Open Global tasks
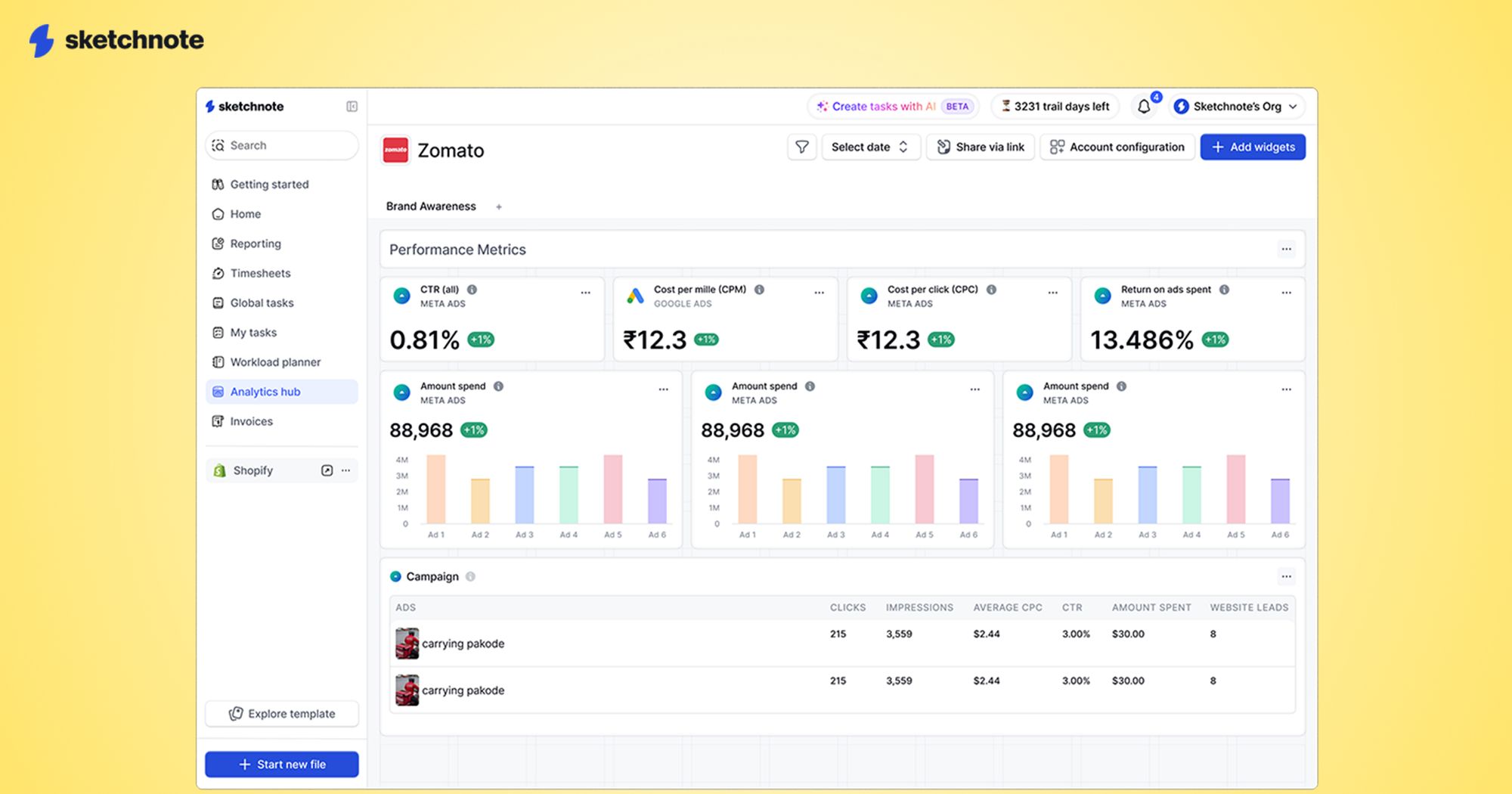 pos(281,302)
